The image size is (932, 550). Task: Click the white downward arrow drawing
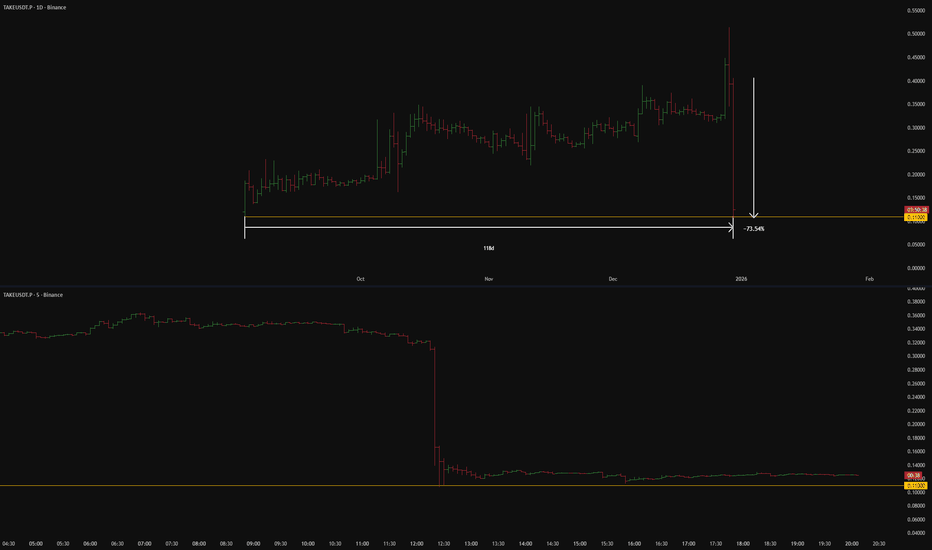coord(754,147)
